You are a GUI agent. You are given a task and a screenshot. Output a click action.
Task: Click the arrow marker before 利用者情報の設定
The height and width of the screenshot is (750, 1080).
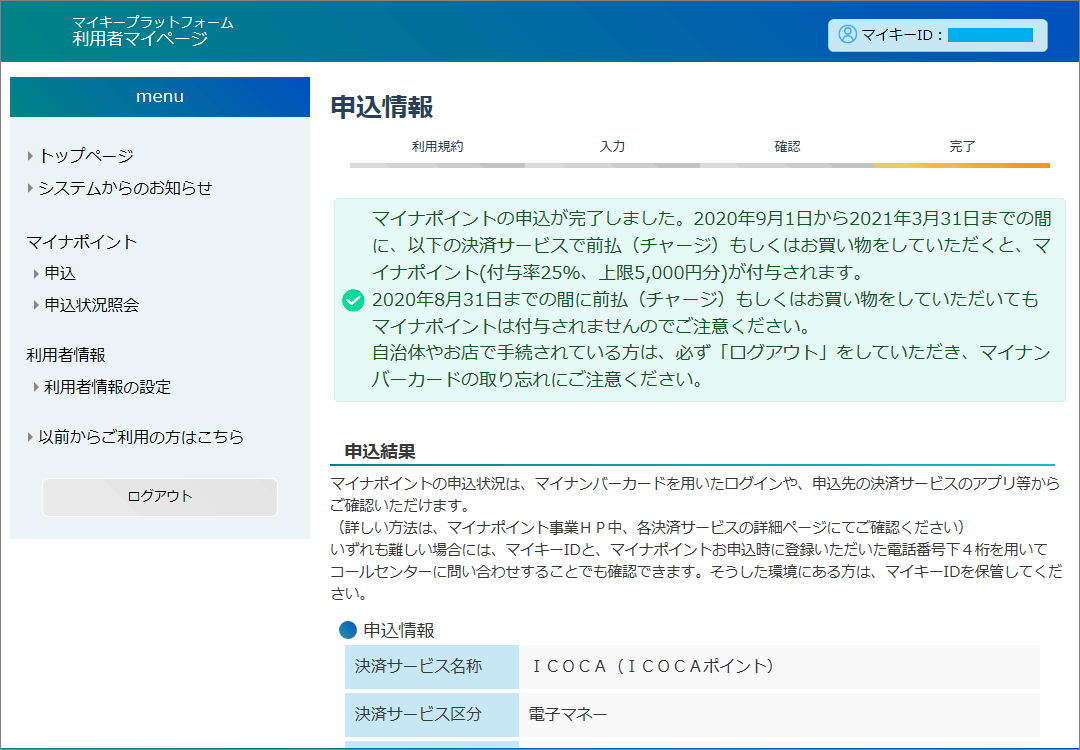pos(37,387)
